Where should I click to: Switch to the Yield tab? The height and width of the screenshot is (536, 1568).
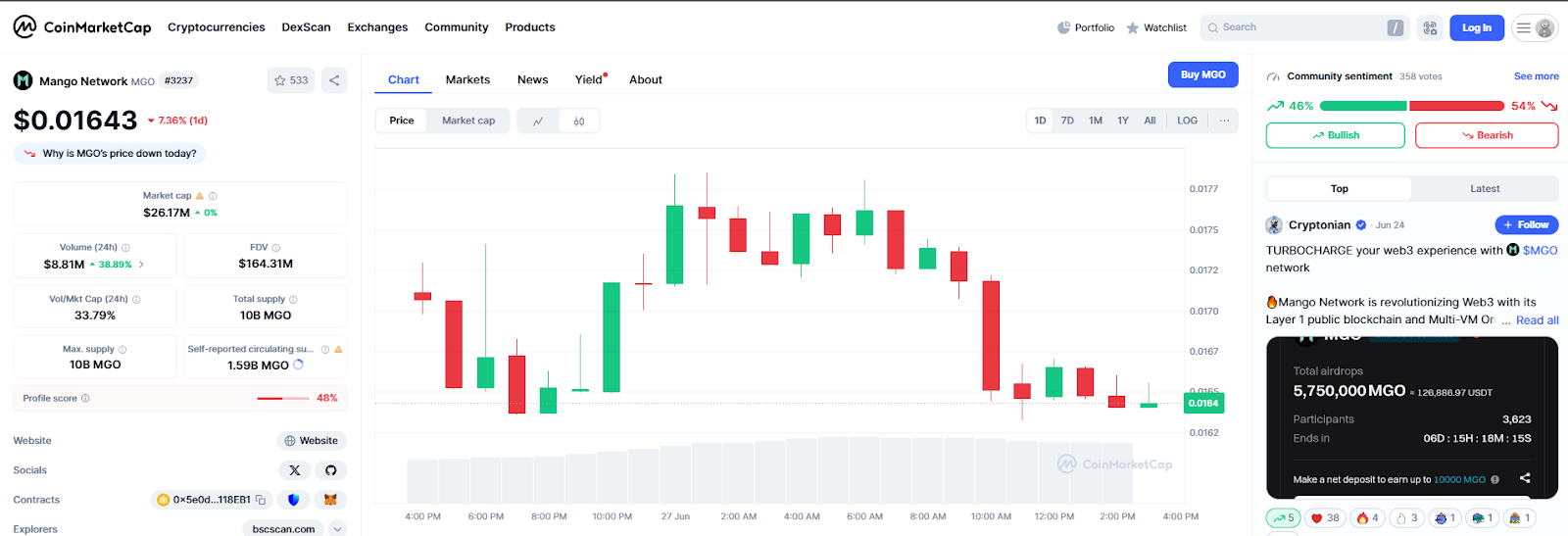[x=590, y=79]
